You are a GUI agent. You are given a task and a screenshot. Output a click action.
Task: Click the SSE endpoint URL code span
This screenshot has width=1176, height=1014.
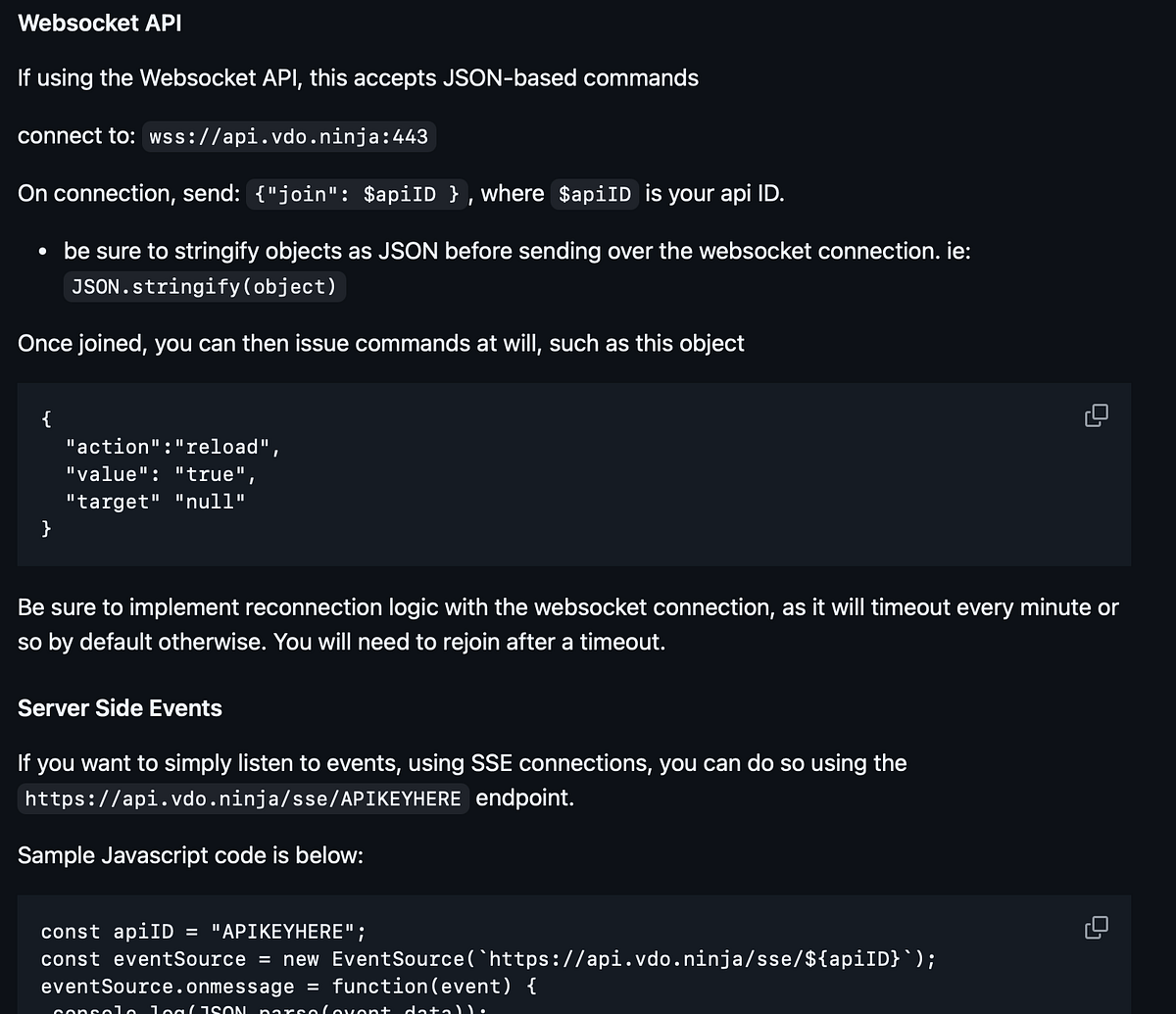click(242, 798)
